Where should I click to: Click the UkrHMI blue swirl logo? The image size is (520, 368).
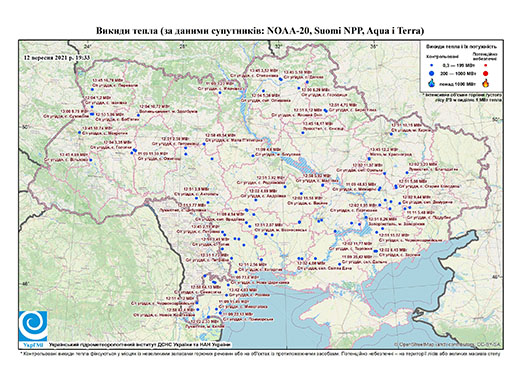point(33,326)
